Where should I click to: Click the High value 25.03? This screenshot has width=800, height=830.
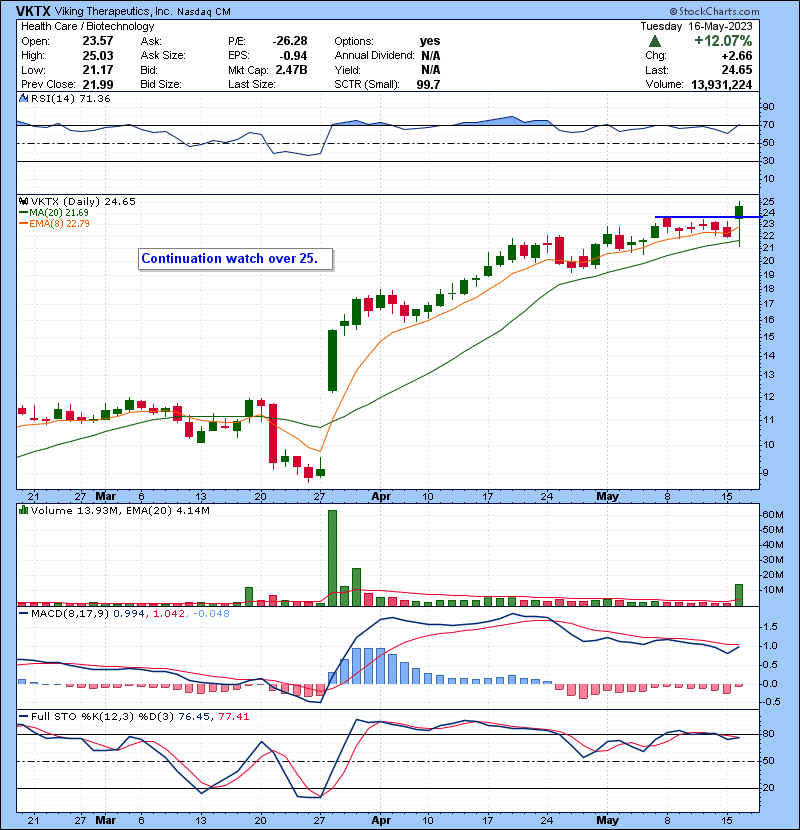click(x=98, y=55)
